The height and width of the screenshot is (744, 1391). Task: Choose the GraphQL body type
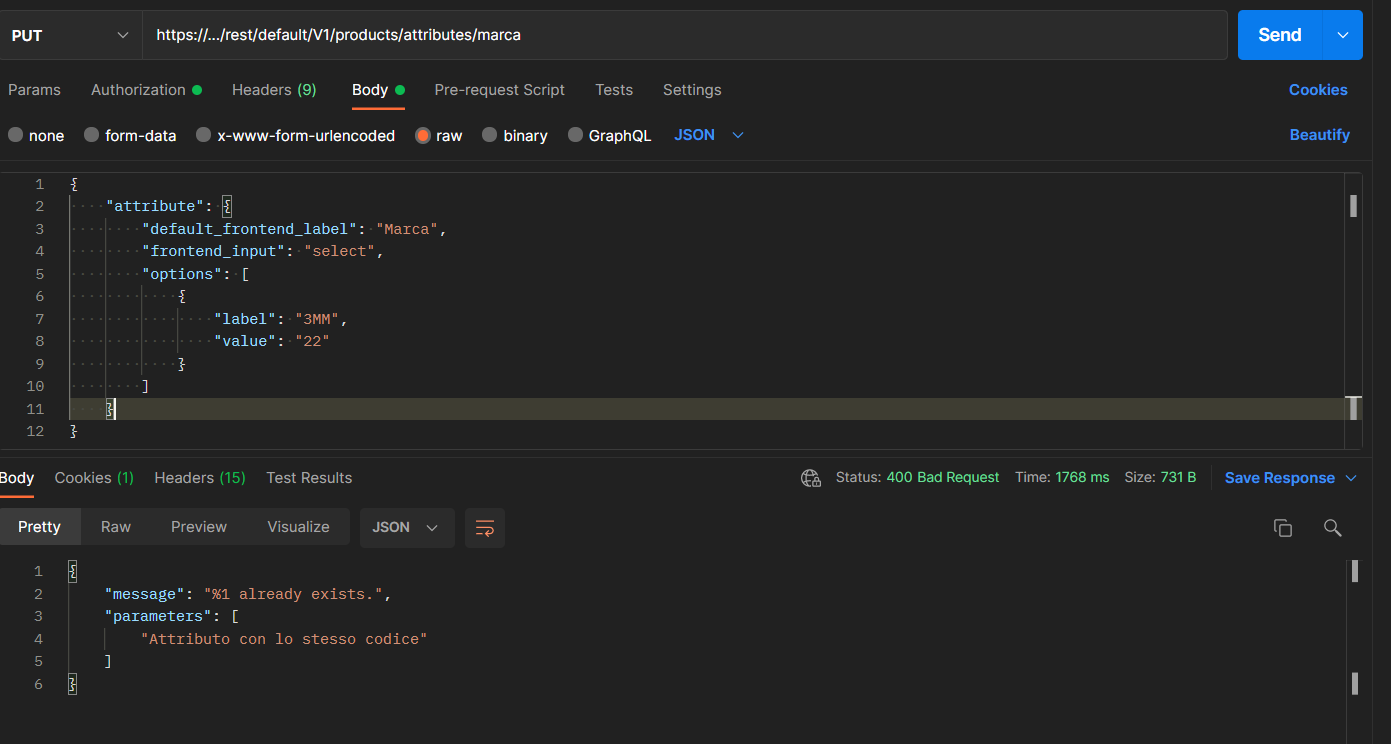[576, 136]
